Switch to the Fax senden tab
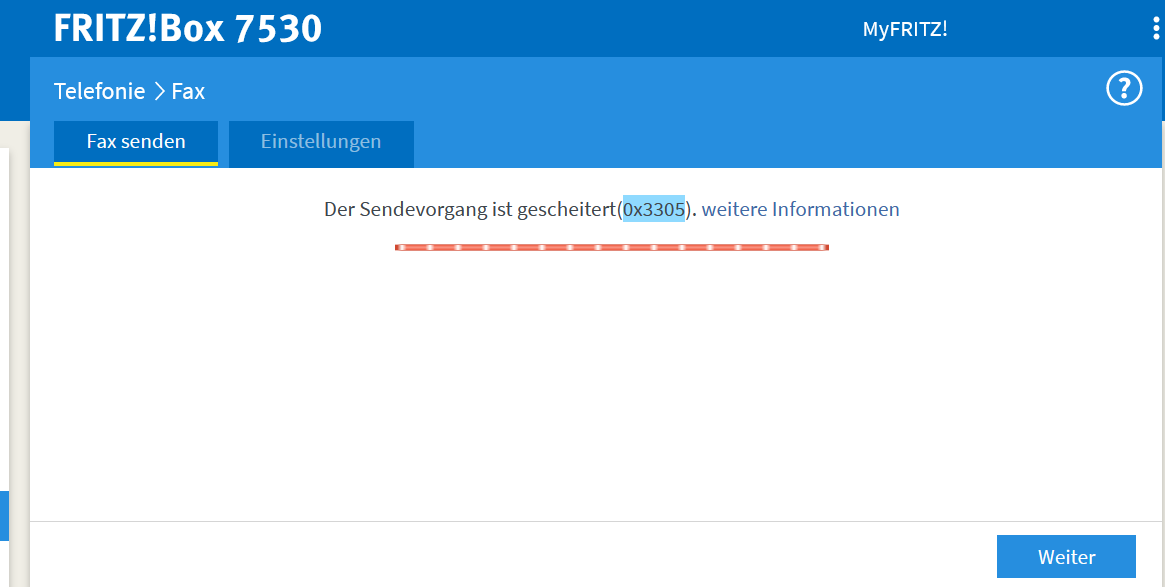1165x587 pixels. click(x=136, y=143)
